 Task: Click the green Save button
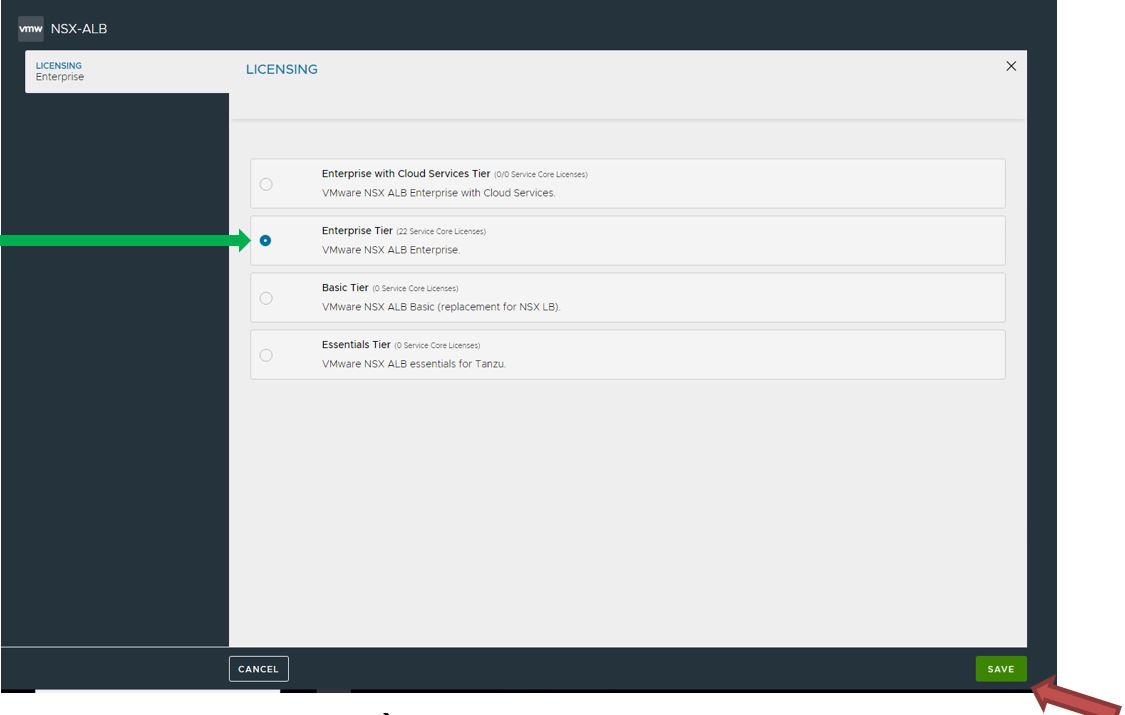point(1001,669)
